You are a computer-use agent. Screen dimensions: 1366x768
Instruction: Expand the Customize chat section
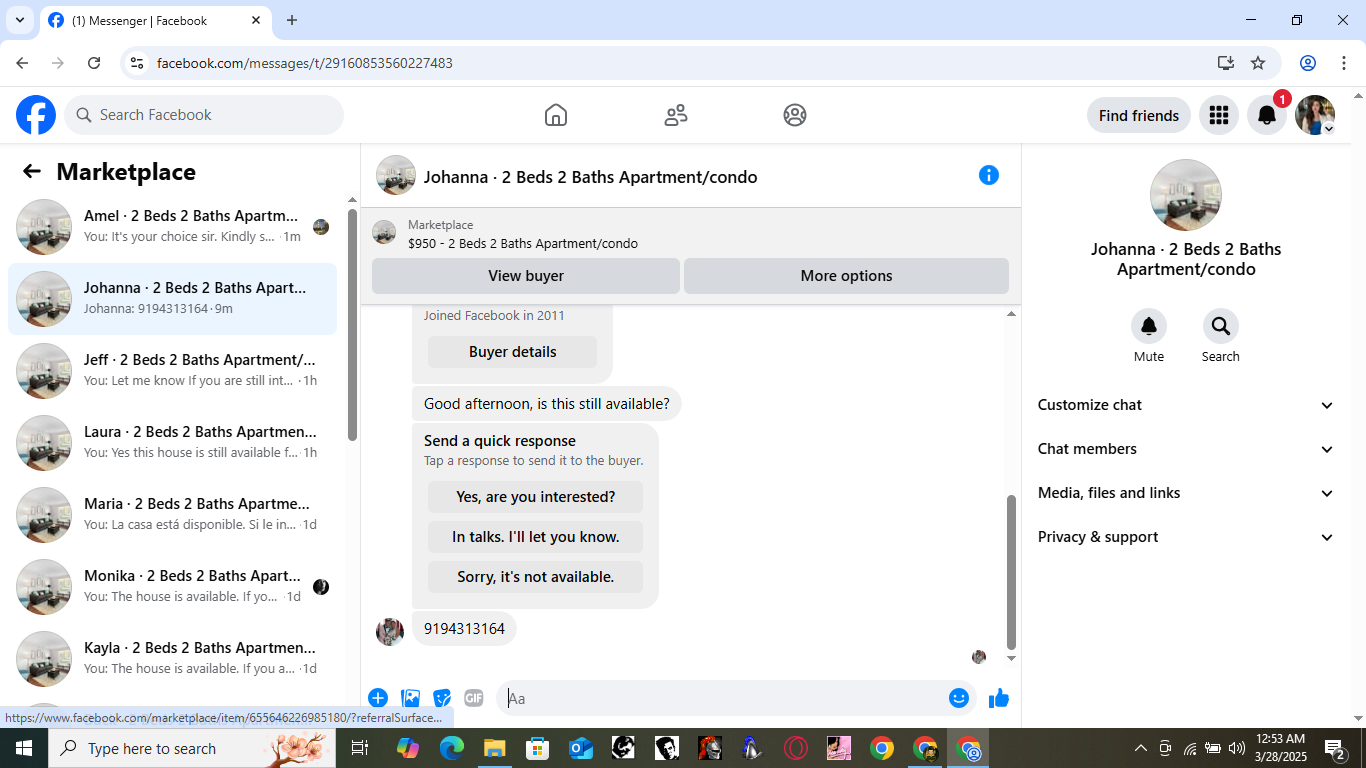pyautogui.click(x=1186, y=405)
